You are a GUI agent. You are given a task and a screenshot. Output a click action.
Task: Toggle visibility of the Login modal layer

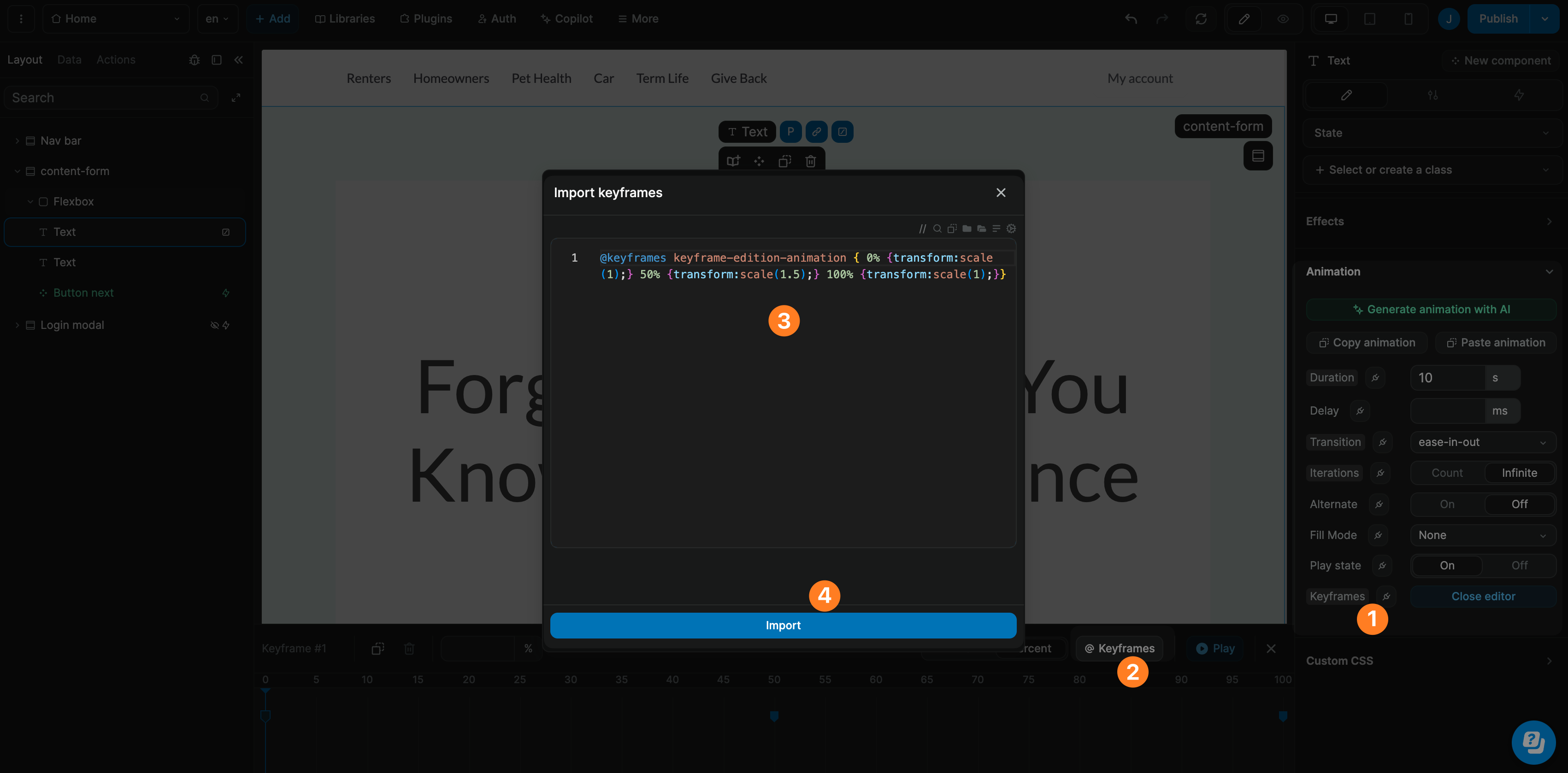pos(214,325)
